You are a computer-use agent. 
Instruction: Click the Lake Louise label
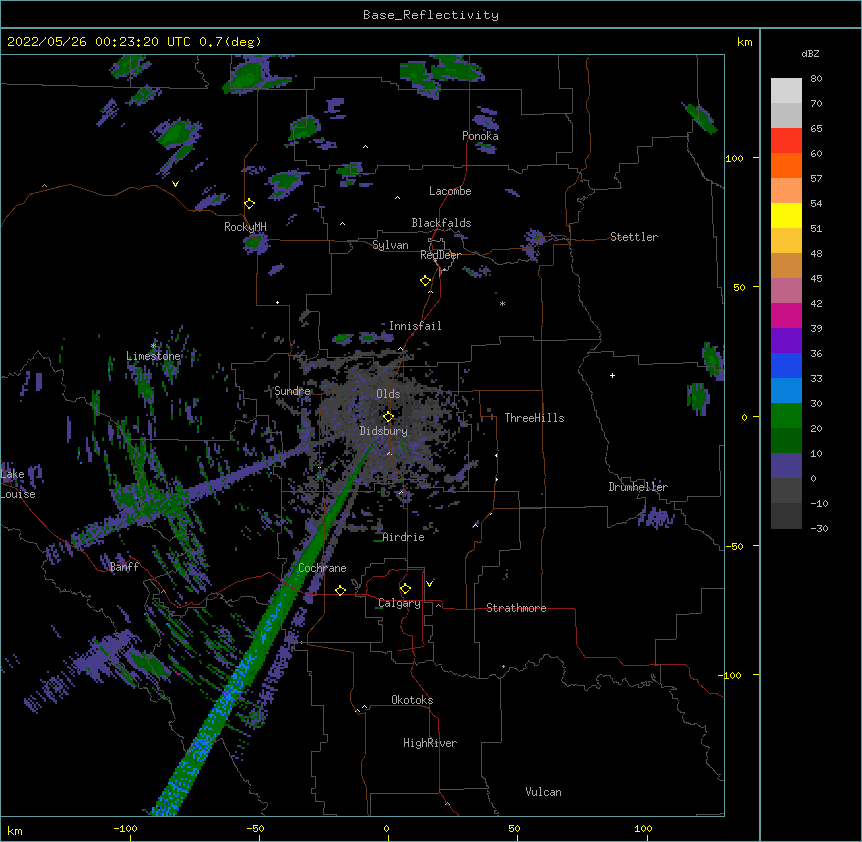coord(18,484)
